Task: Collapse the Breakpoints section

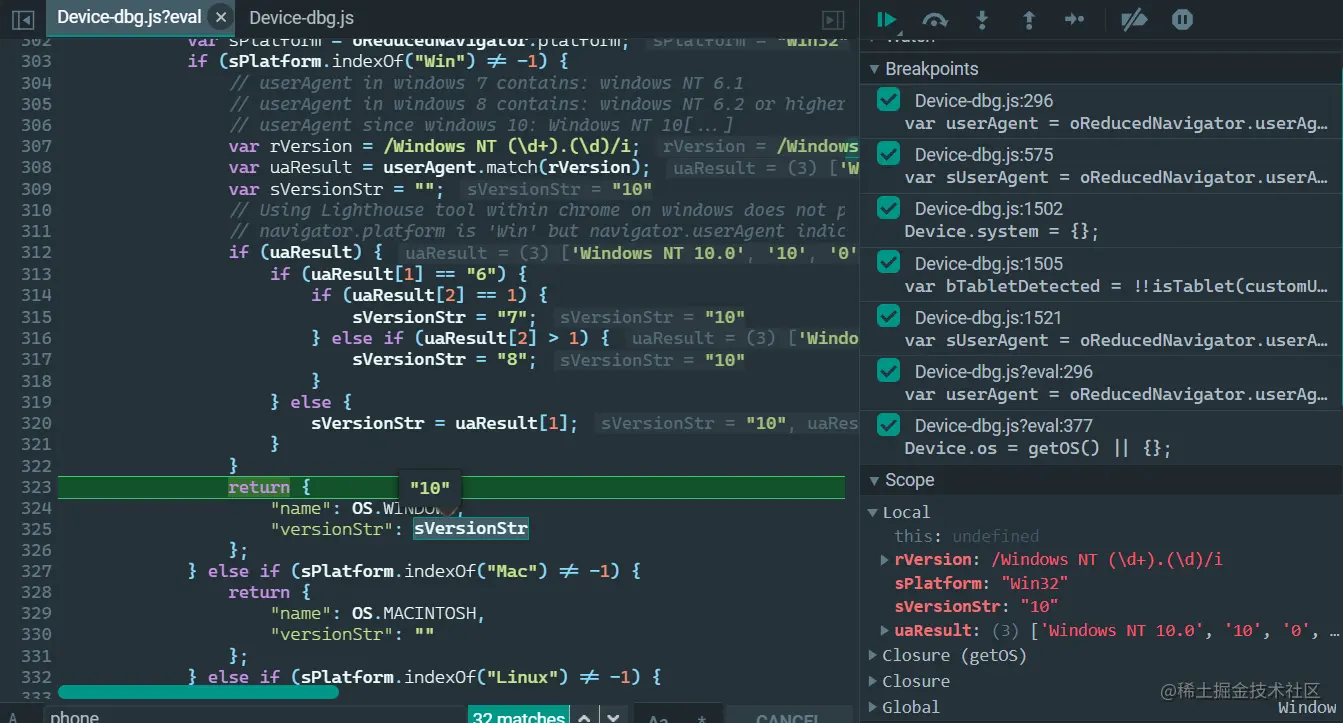Action: 872,69
